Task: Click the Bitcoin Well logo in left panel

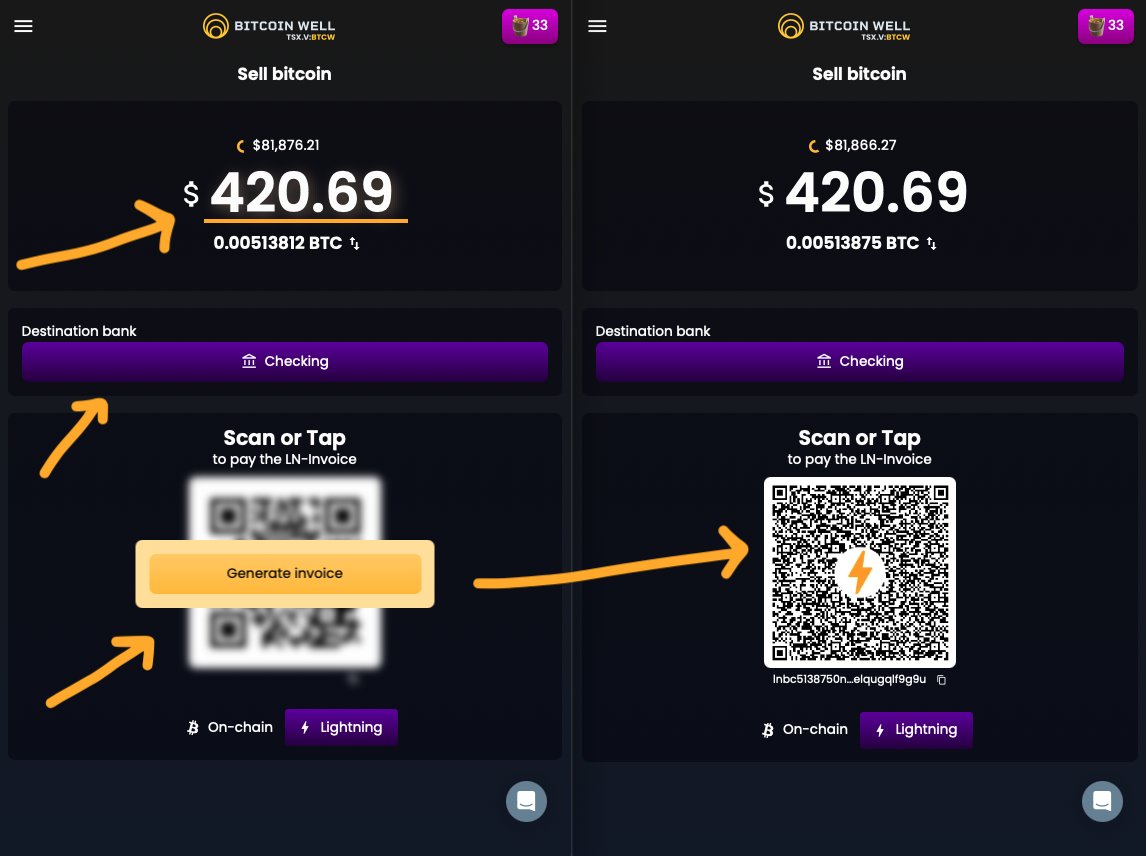Action: [269, 27]
